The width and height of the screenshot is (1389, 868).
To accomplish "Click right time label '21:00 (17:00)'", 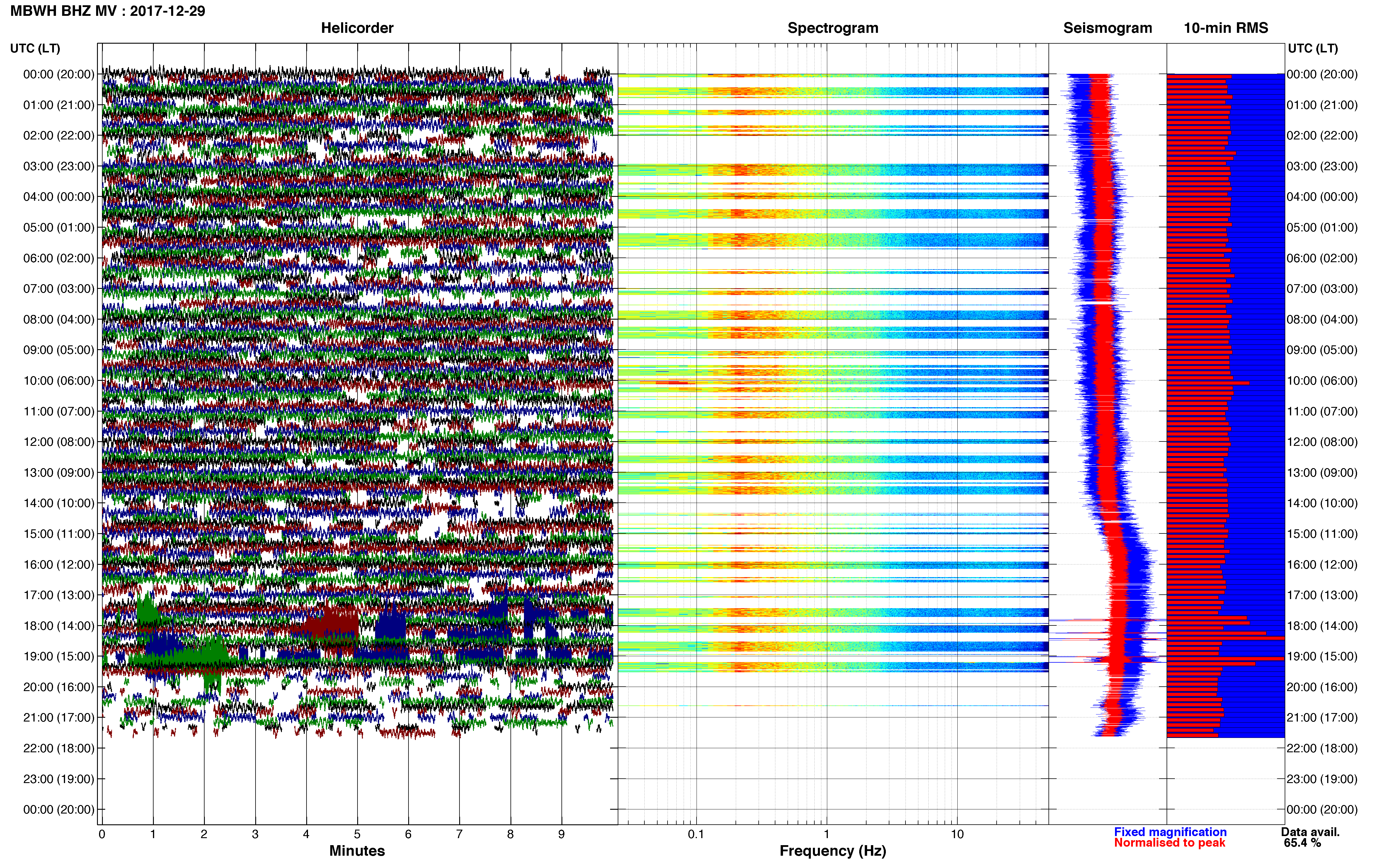I will tap(1322, 718).
